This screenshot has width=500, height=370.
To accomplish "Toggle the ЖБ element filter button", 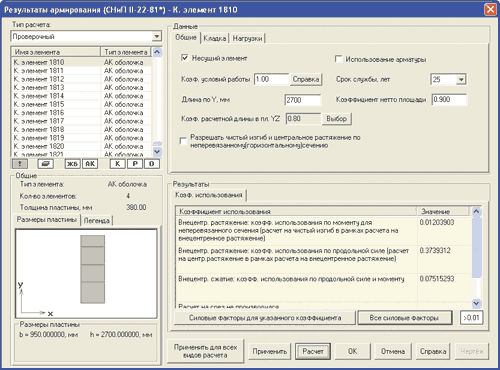I will tap(72, 164).
